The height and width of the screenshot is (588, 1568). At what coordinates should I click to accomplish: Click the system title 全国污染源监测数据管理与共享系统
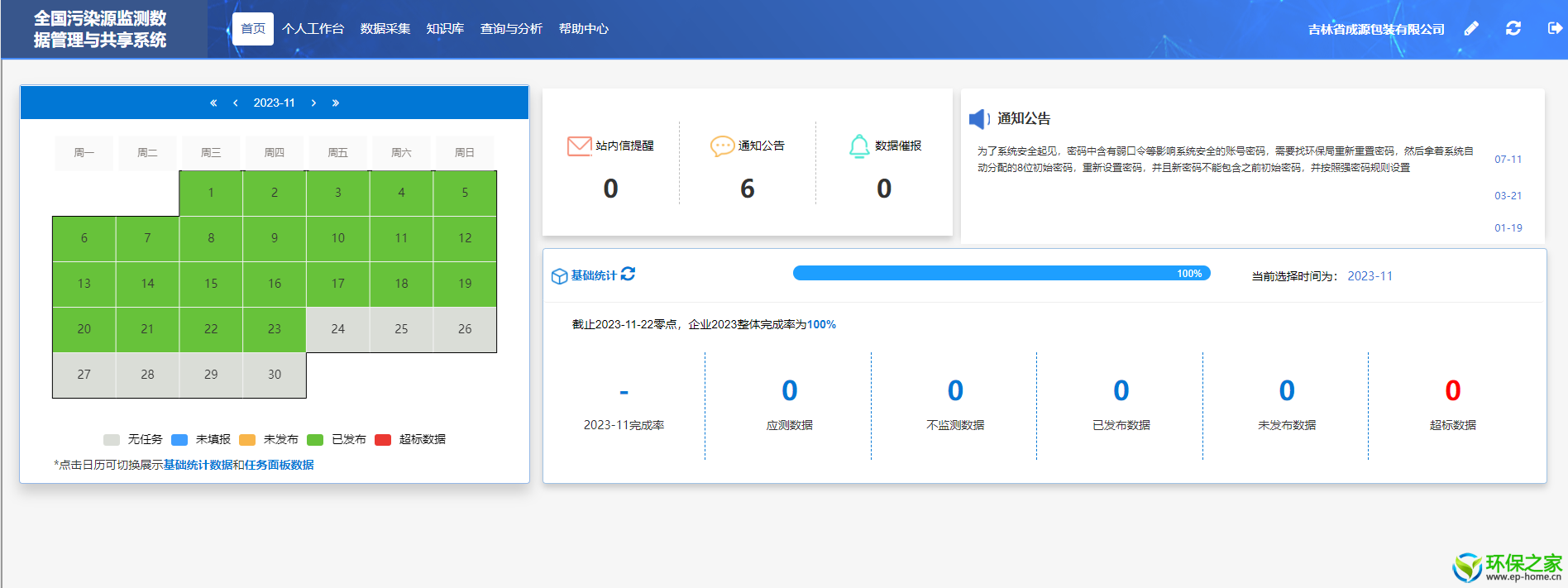(x=100, y=29)
